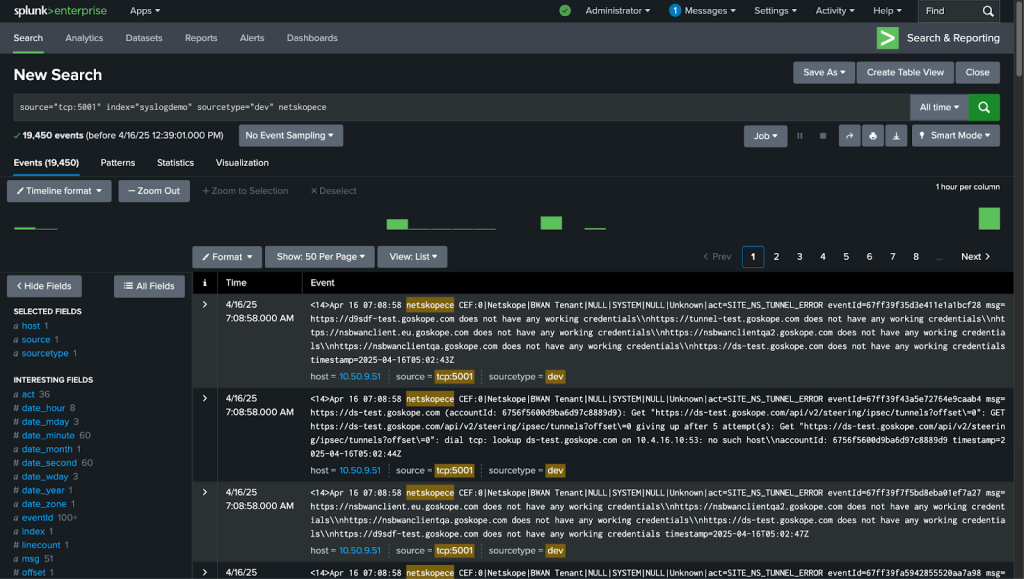This screenshot has width=1024, height=579.
Task: Run search with the green magnifier button
Action: point(984,107)
